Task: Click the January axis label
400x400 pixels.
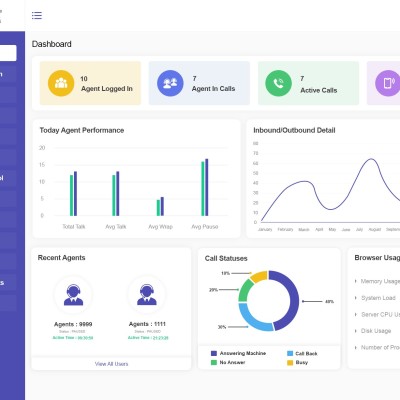Action: [265, 229]
